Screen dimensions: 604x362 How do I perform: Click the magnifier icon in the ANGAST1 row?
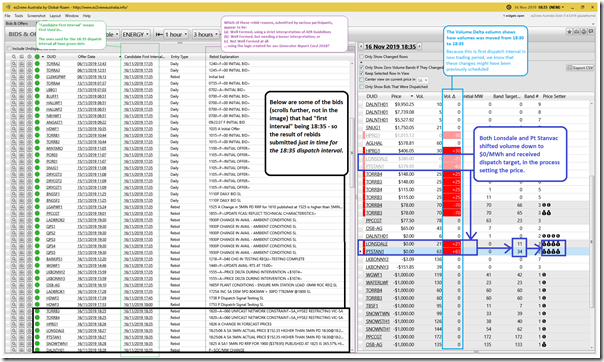[14, 122]
